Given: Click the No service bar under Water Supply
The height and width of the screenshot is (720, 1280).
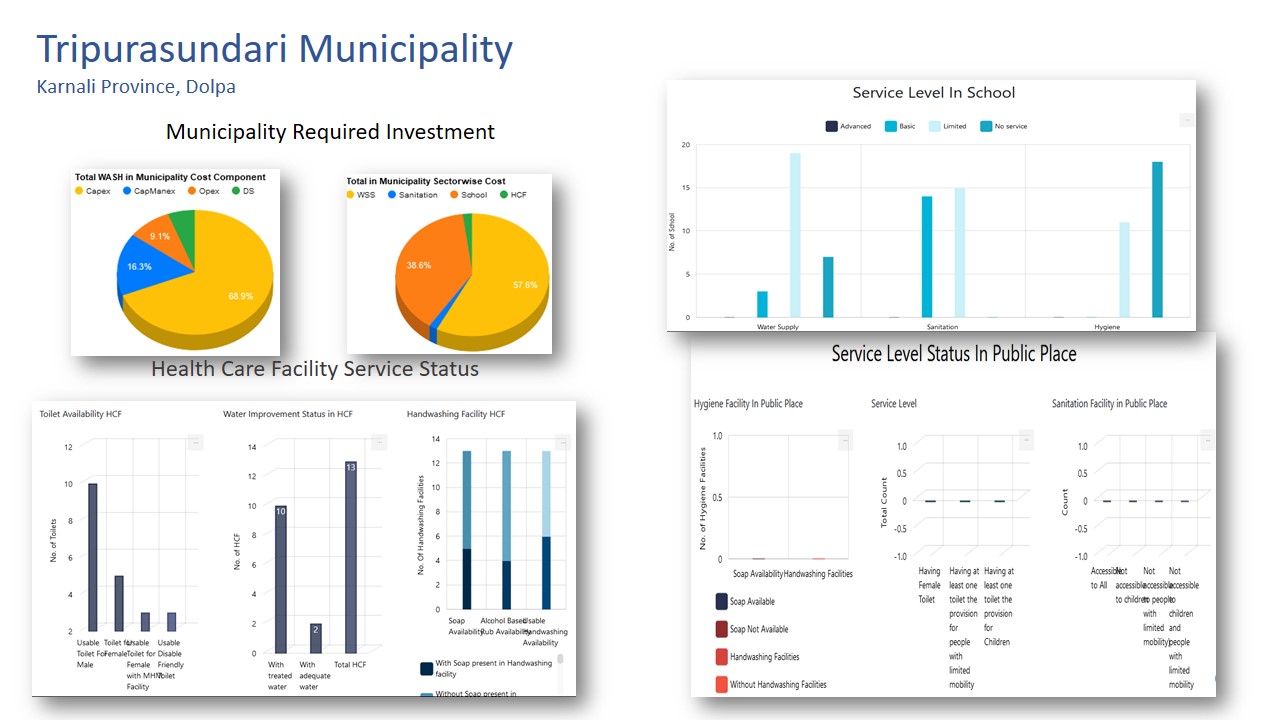Looking at the screenshot, I should 828,287.
